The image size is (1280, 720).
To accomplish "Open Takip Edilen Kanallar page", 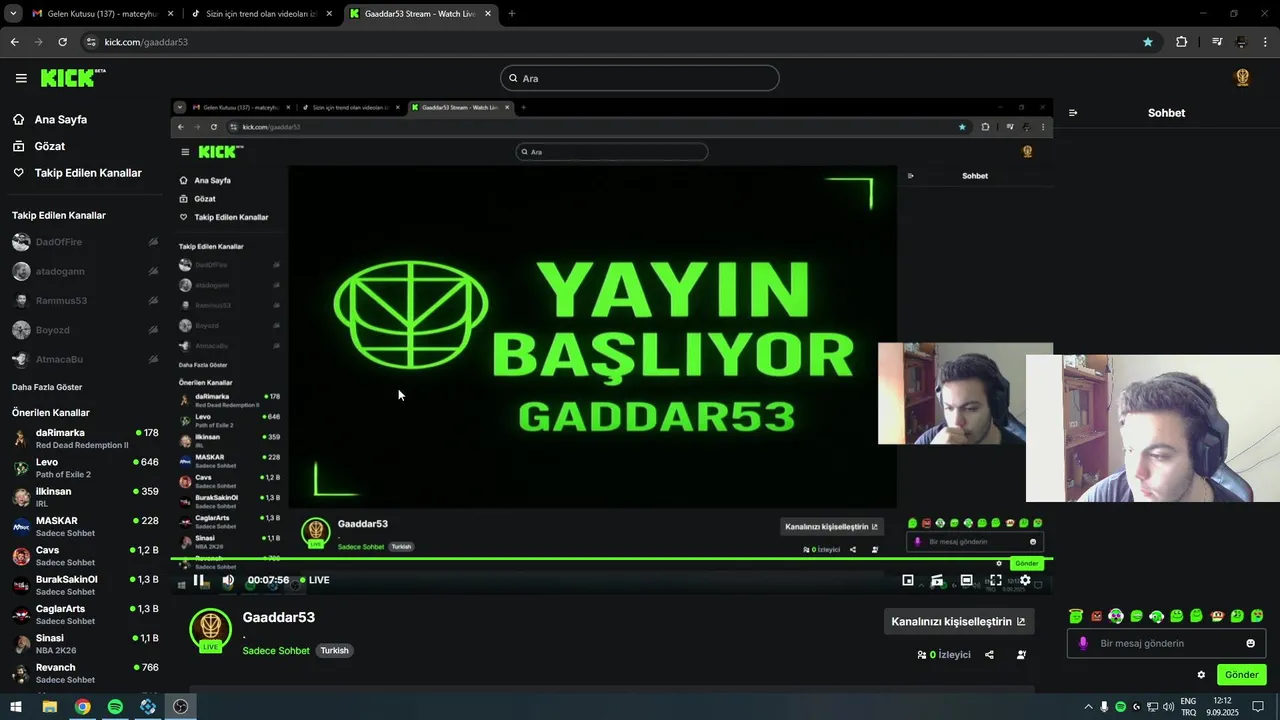I will point(88,173).
